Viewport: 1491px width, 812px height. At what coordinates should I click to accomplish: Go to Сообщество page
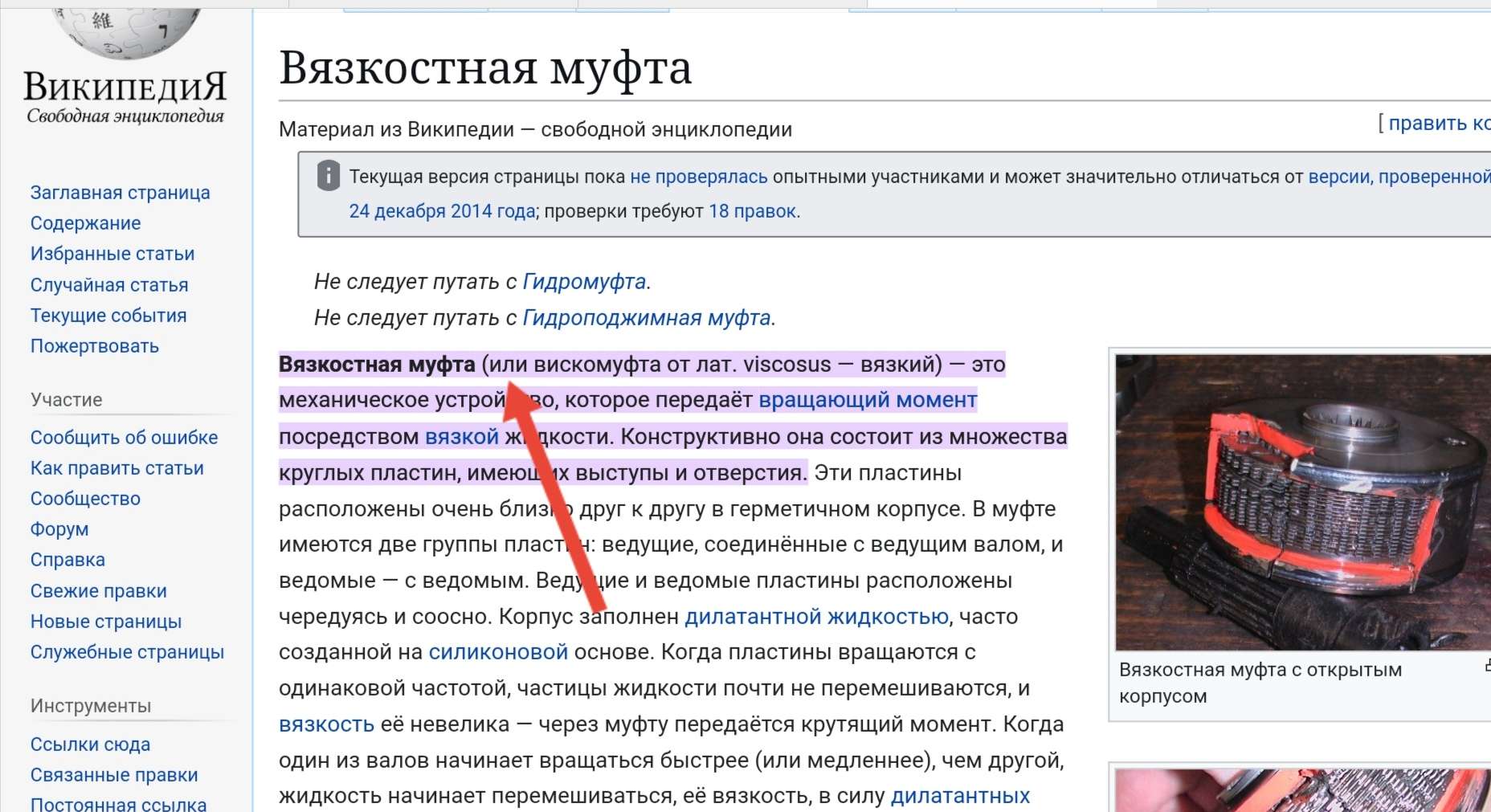(x=85, y=499)
